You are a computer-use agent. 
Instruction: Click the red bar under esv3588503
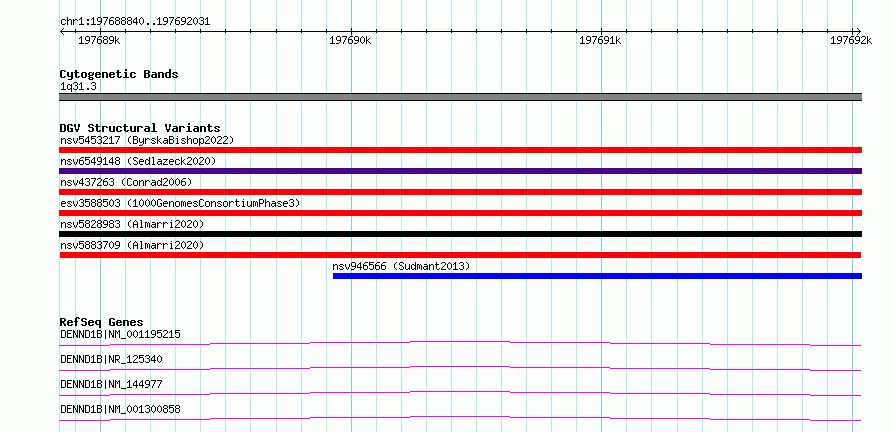(x=460, y=213)
